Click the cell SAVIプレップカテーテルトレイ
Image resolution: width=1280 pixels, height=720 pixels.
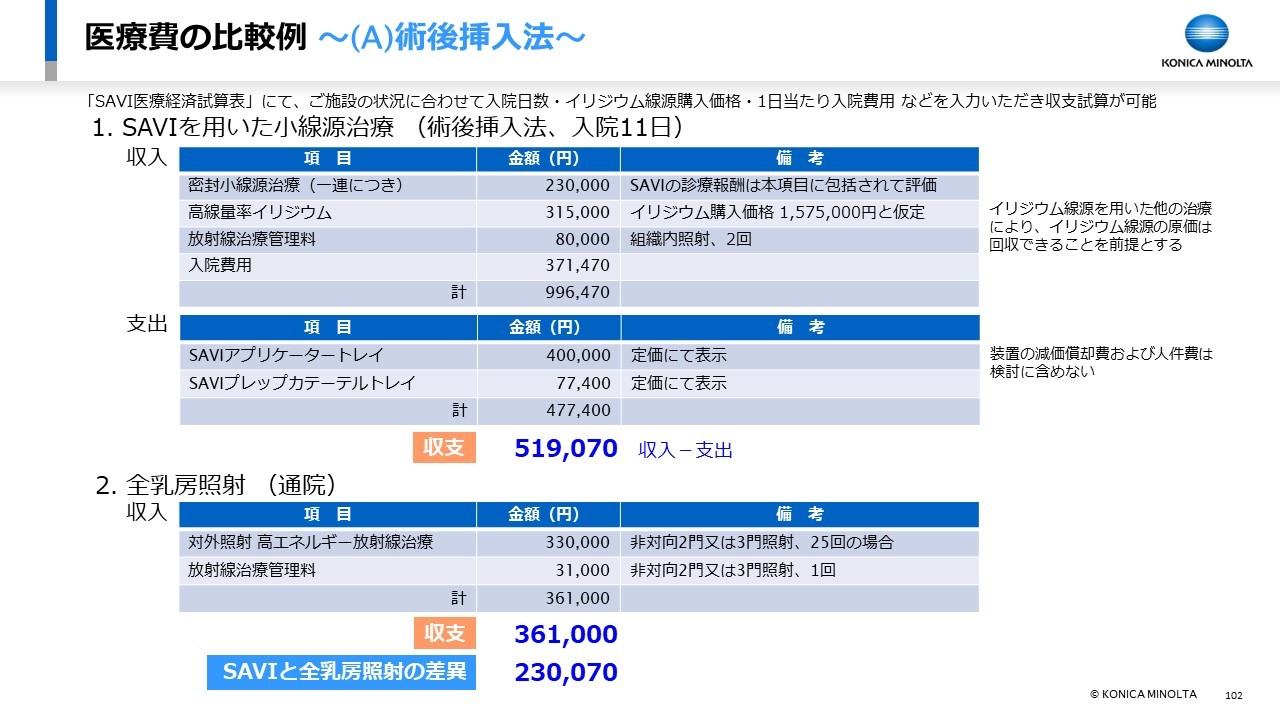(x=328, y=384)
